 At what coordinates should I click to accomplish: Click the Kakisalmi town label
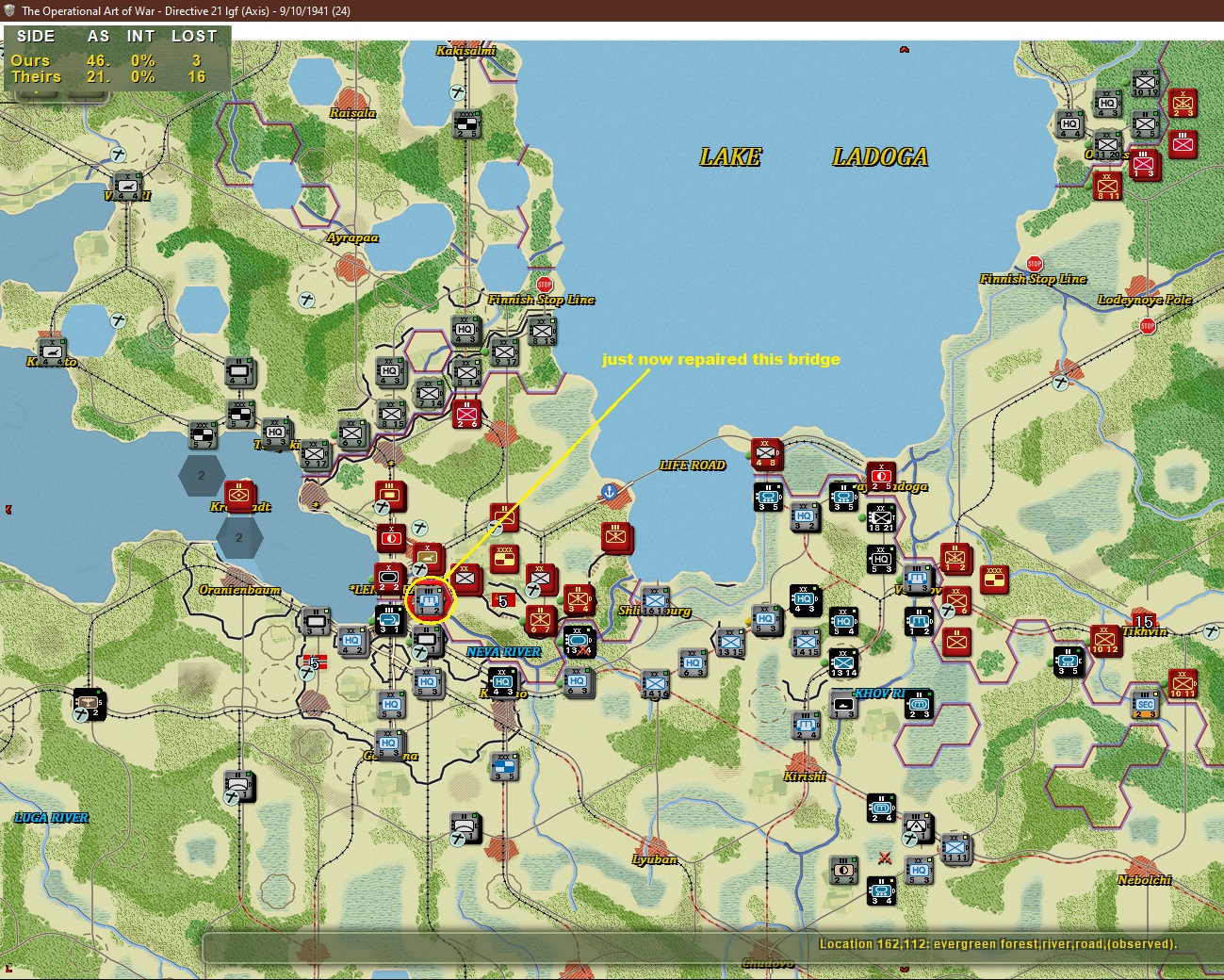click(465, 50)
